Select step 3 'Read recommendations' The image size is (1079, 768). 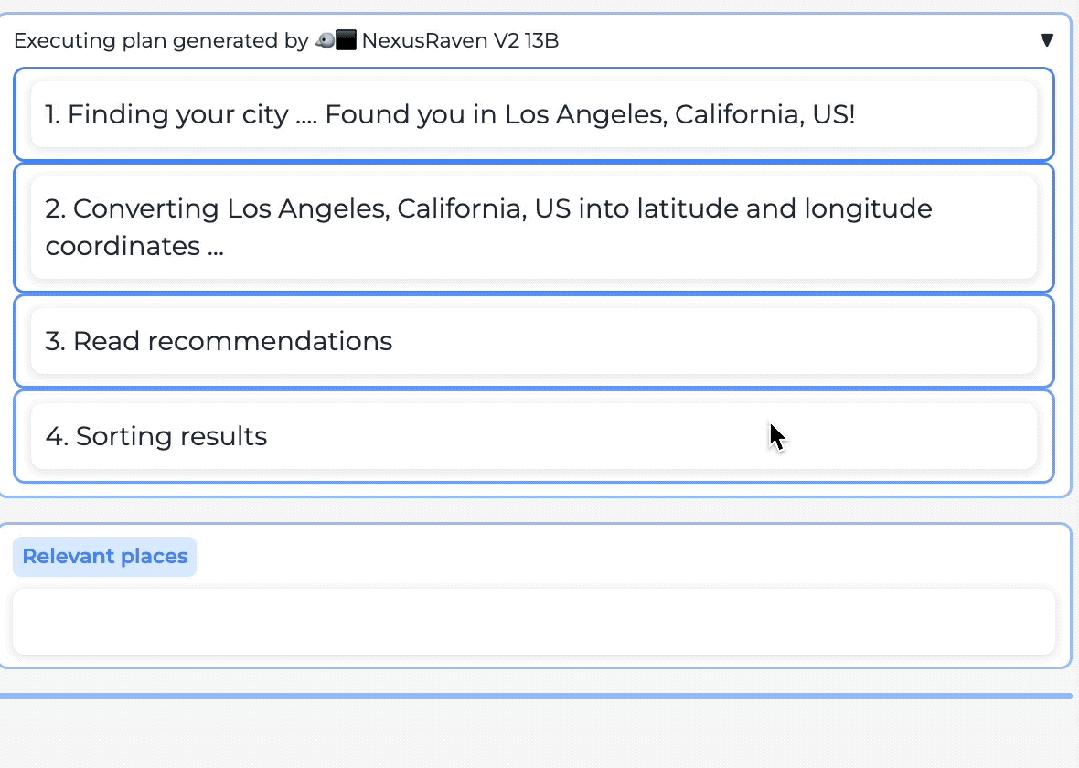pos(219,342)
